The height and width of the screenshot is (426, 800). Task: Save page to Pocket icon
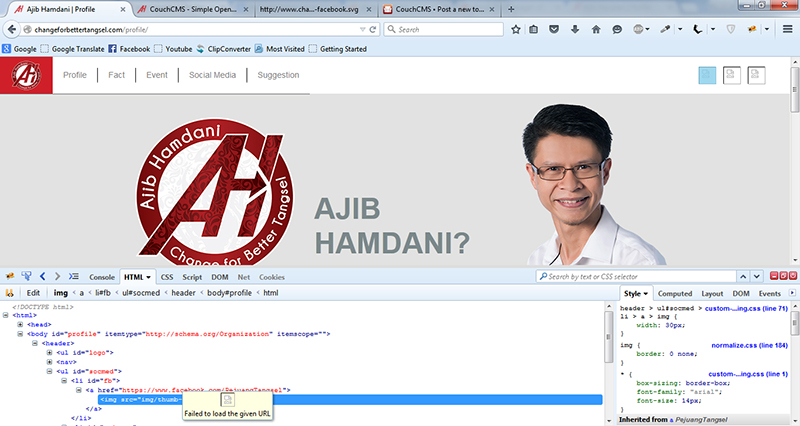pyautogui.click(x=554, y=30)
